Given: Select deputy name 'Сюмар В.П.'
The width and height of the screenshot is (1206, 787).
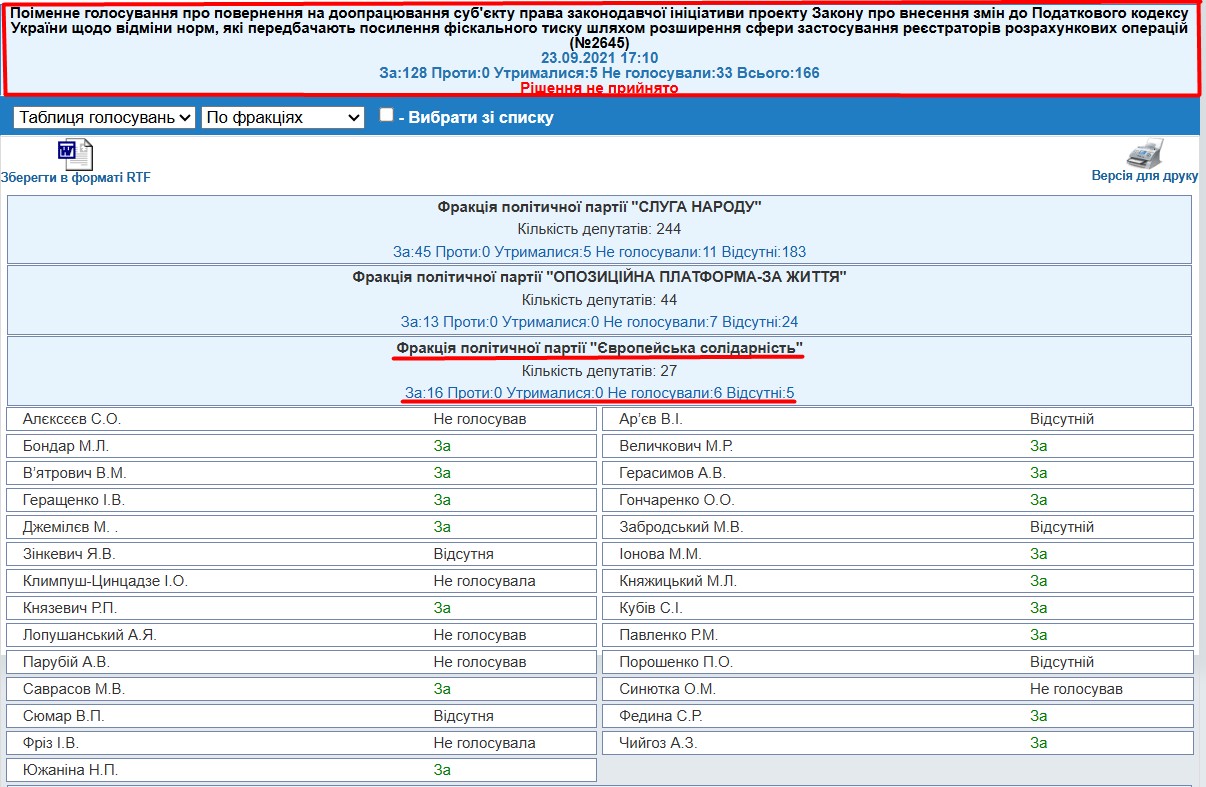Looking at the screenshot, I should (63, 716).
